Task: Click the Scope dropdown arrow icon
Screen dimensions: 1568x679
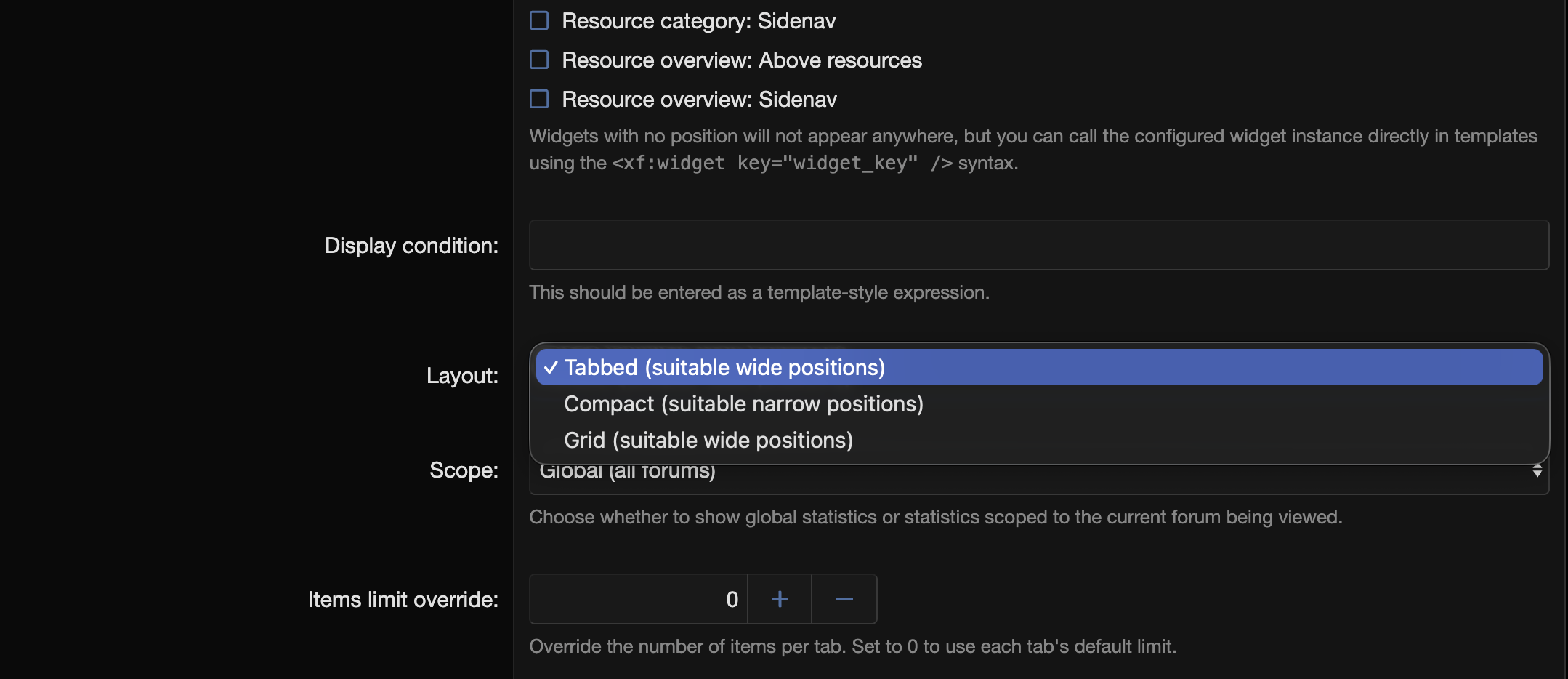Action: click(x=1538, y=471)
